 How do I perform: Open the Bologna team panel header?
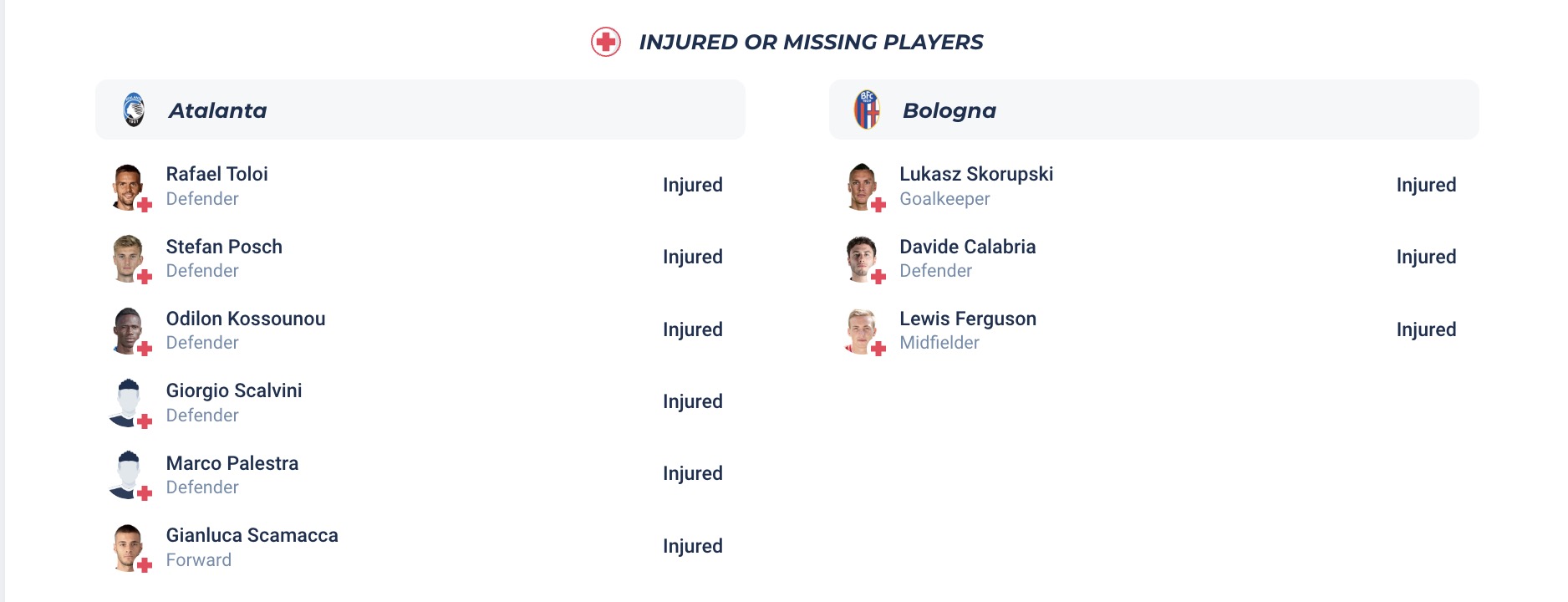coord(1153,110)
